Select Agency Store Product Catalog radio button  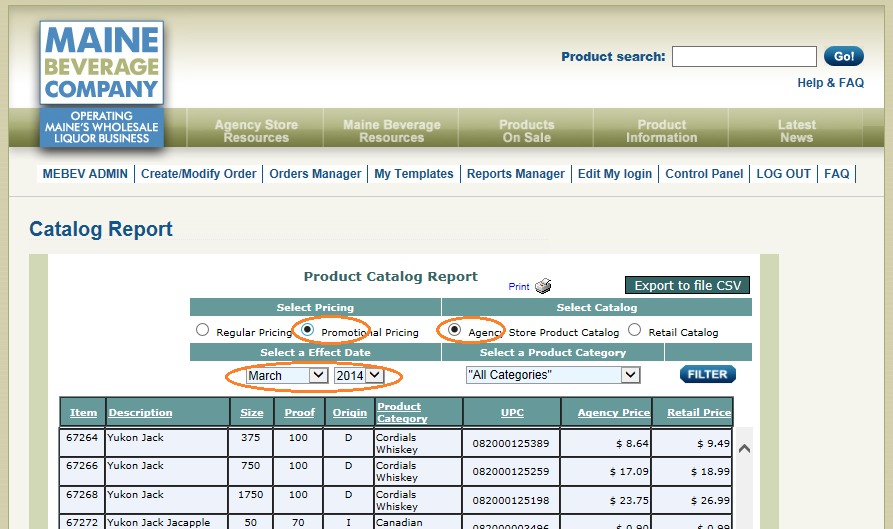tap(454, 329)
